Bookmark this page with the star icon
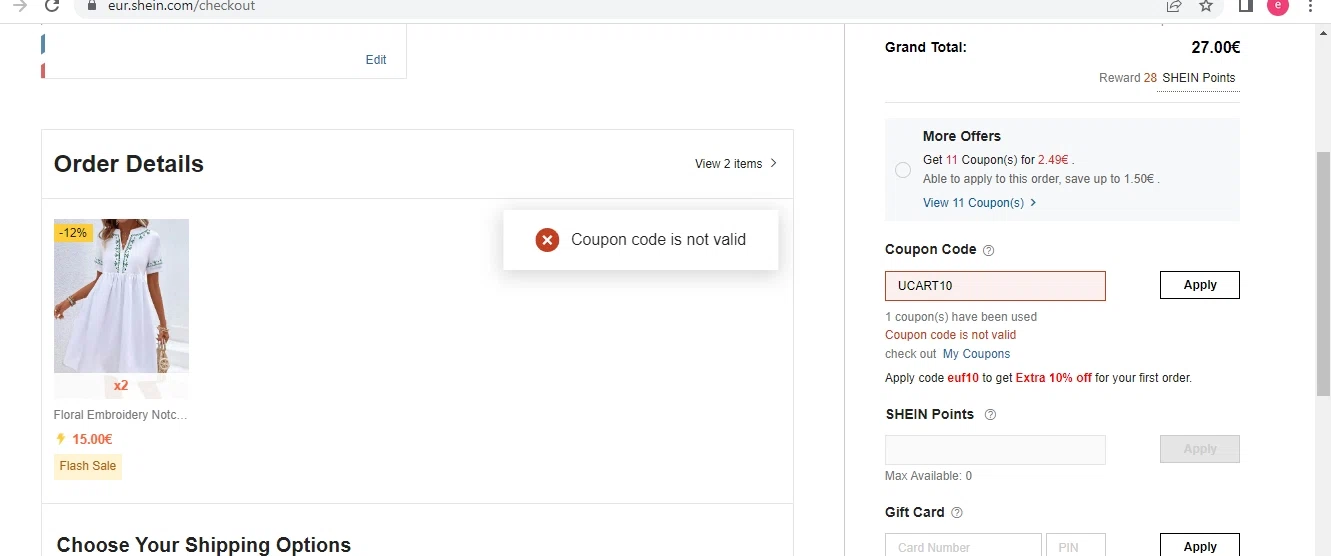Screen dimensions: 1331x556 [1206, 6]
